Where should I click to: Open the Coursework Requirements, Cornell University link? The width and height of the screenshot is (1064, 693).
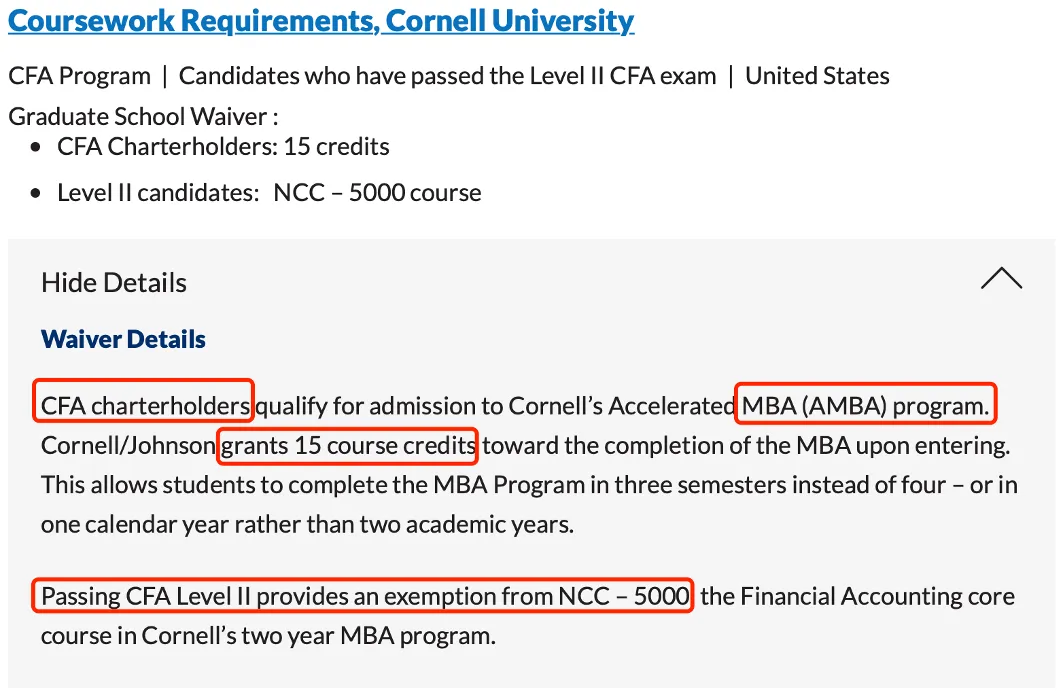pyautogui.click(x=321, y=21)
